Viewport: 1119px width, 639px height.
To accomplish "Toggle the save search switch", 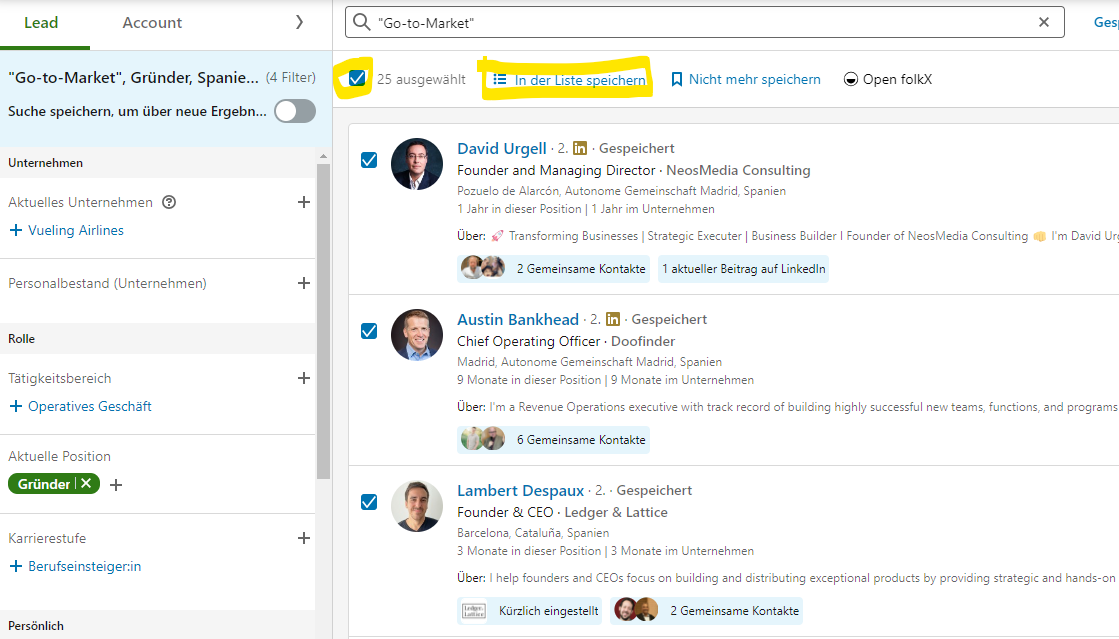I will point(295,111).
